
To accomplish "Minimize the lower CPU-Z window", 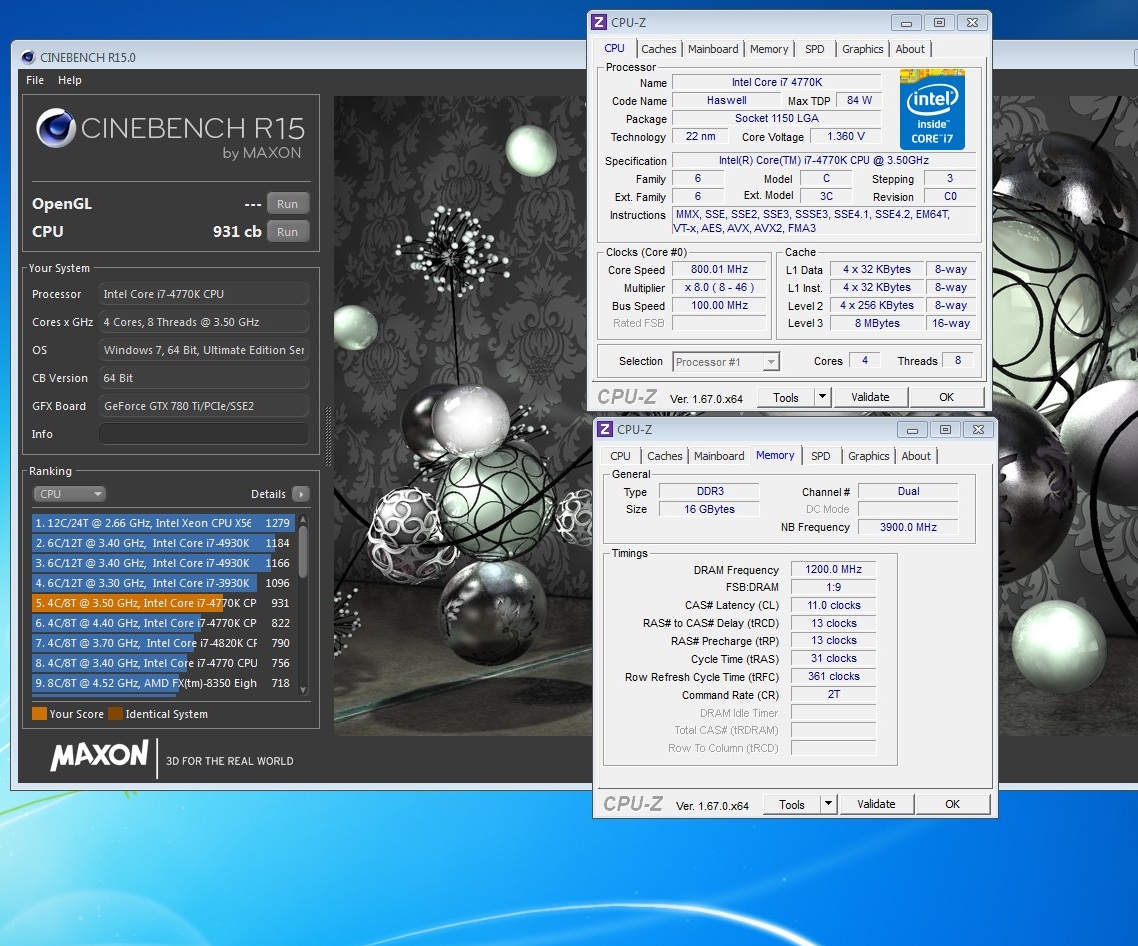I will pos(912,429).
